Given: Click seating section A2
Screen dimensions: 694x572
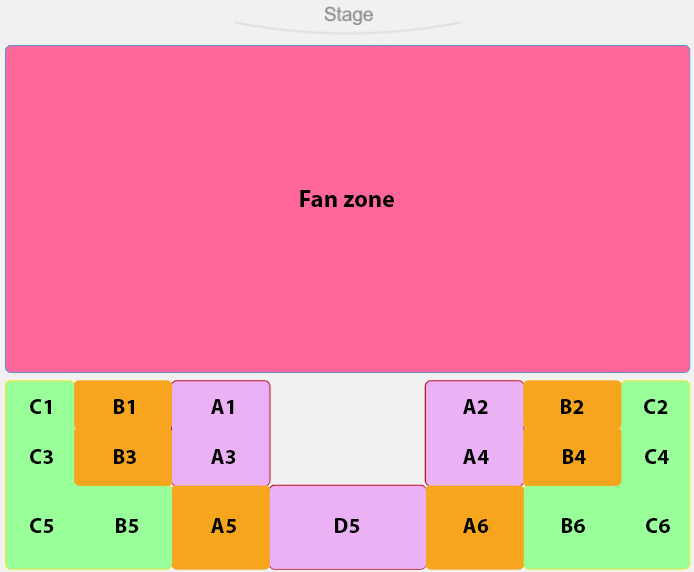Looking at the screenshot, I should [475, 406].
